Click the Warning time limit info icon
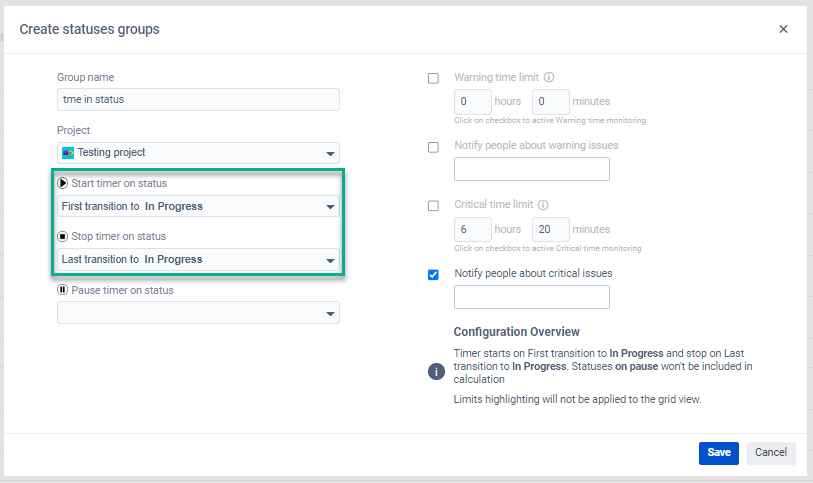This screenshot has width=813, height=483. coord(549,77)
